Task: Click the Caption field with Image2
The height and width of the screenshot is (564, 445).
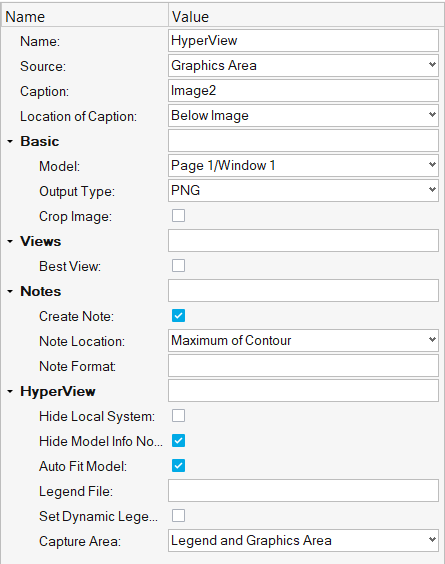Action: 303,91
